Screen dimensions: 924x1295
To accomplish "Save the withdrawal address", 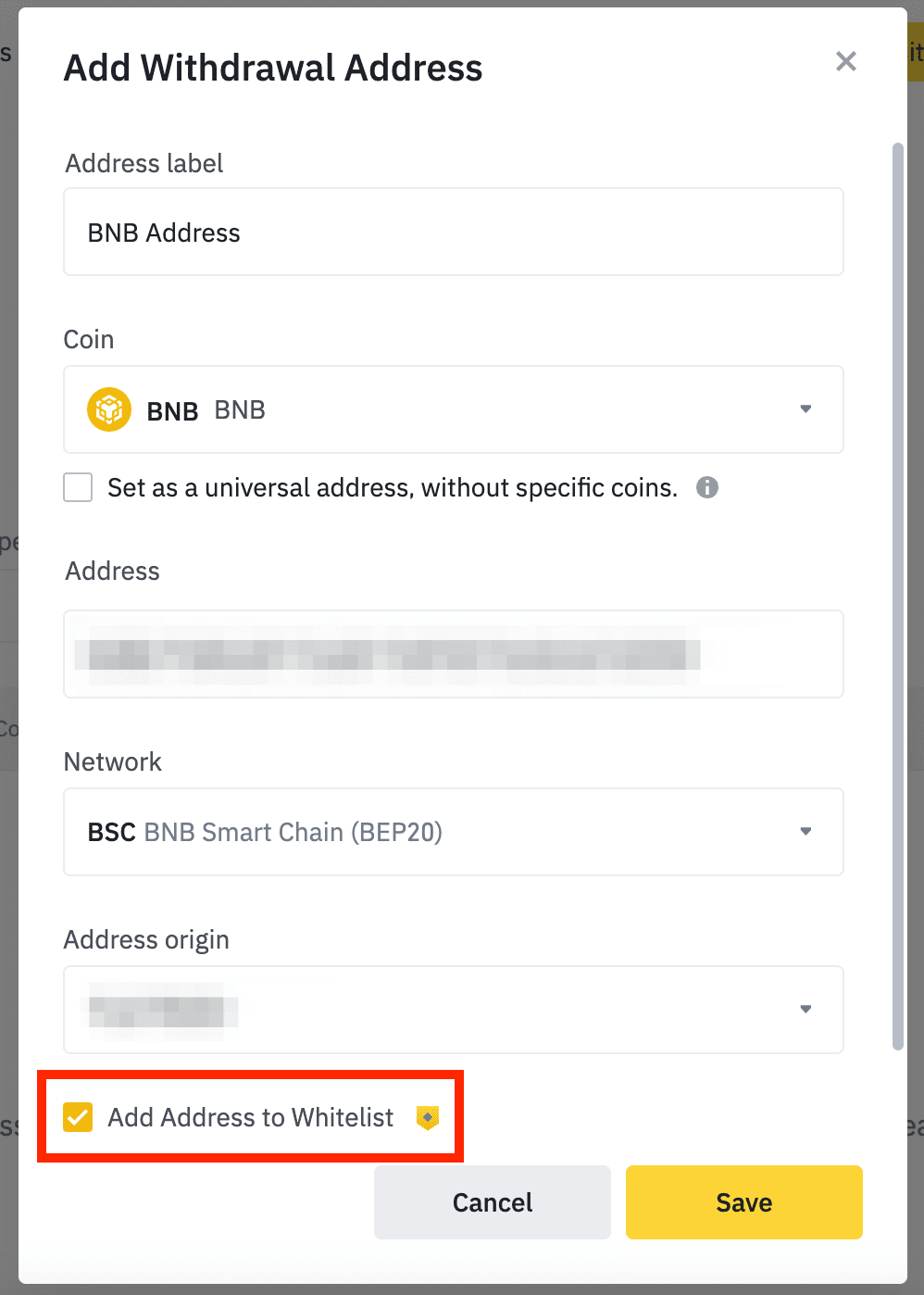I will point(744,1202).
